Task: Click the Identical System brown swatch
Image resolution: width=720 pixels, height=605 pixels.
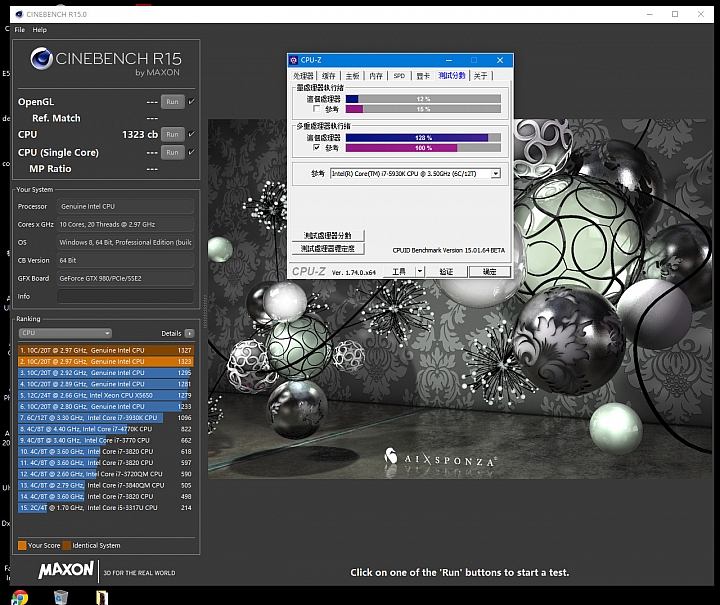Action: pyautogui.click(x=67, y=545)
